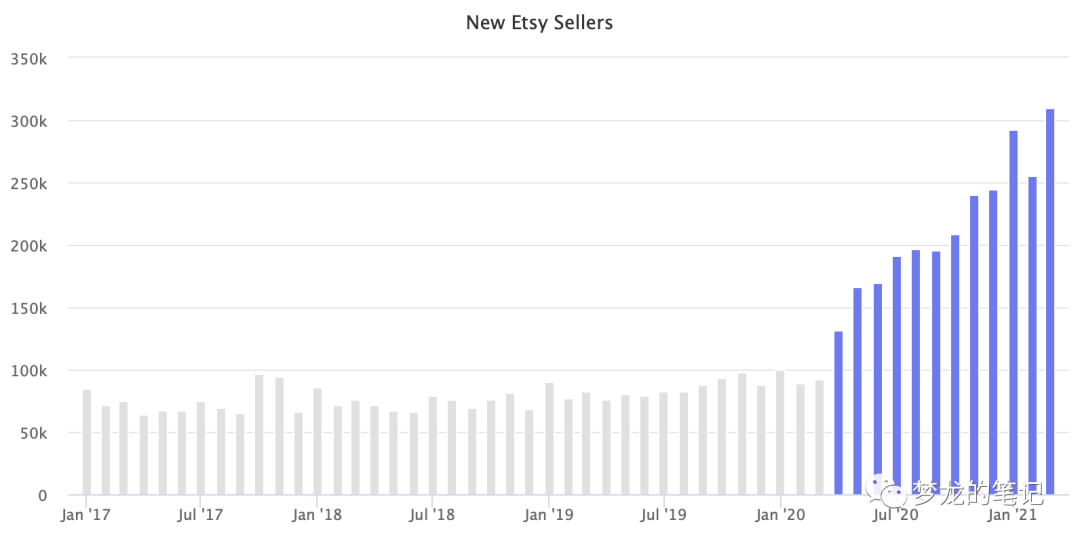The height and width of the screenshot is (541, 1080).
Task: Click the first blue bar in the series
Action: (838, 412)
